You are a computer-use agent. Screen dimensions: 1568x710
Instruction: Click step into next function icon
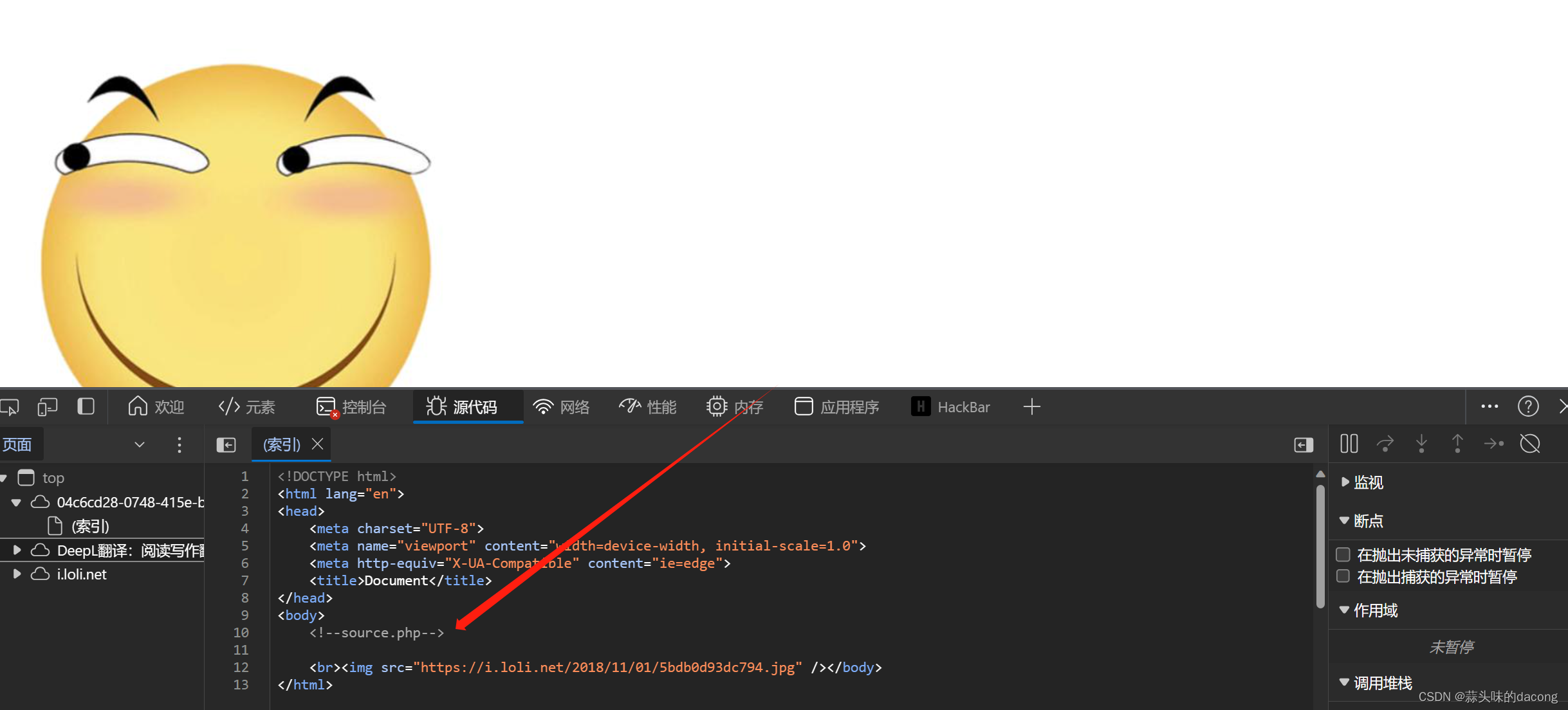1421,444
